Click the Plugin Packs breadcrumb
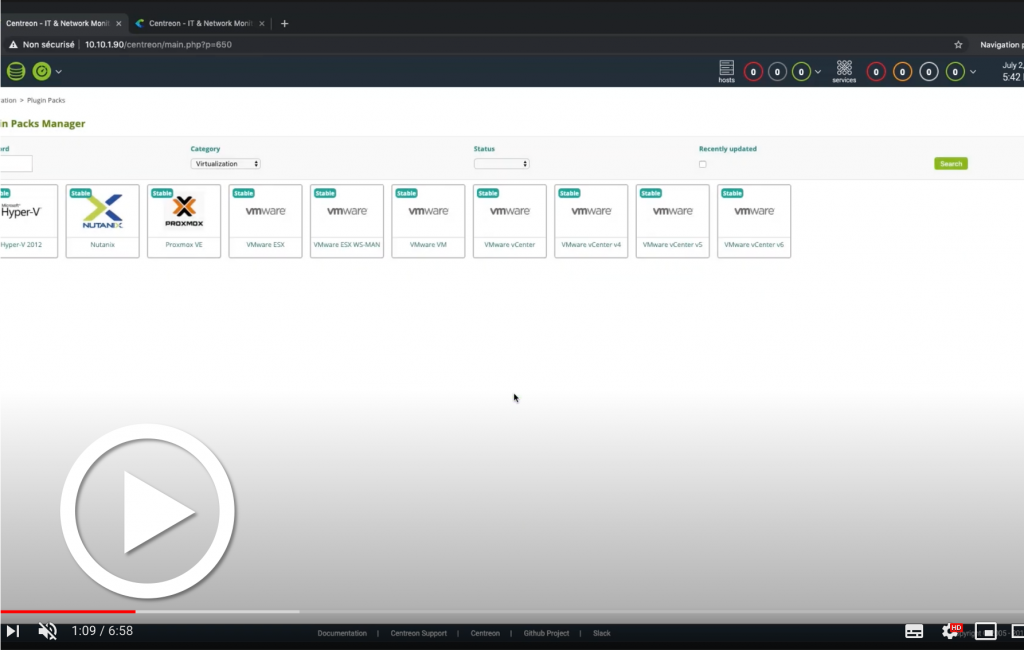The width and height of the screenshot is (1024, 650). tap(46, 101)
